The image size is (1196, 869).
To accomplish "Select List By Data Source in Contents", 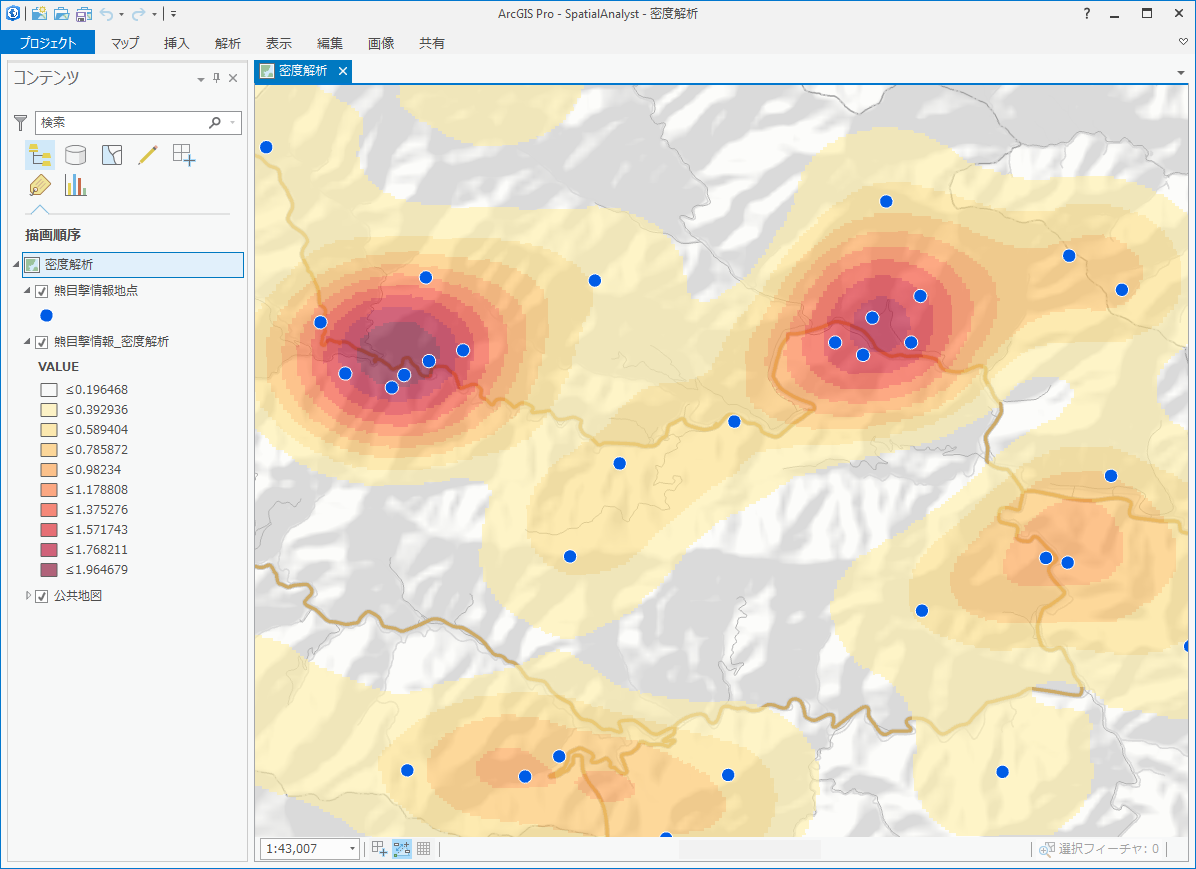I will [x=75, y=154].
